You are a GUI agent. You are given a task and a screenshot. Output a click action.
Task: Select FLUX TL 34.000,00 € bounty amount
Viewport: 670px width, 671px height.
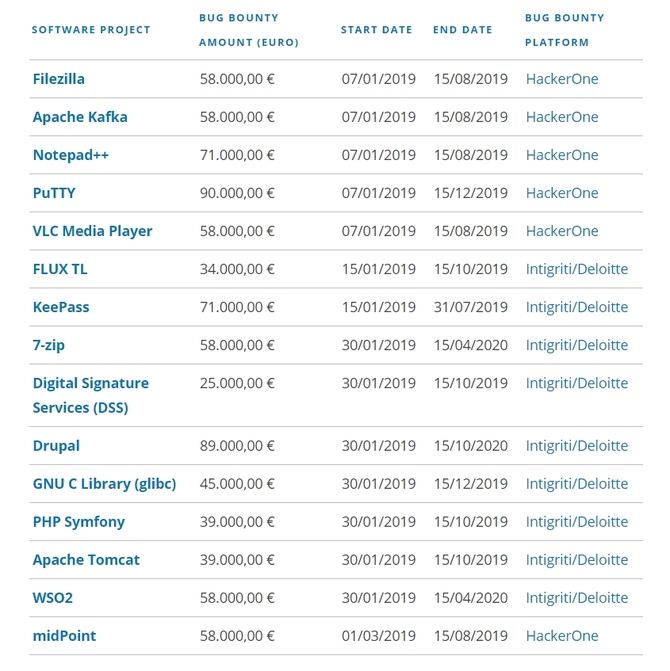pos(237,270)
